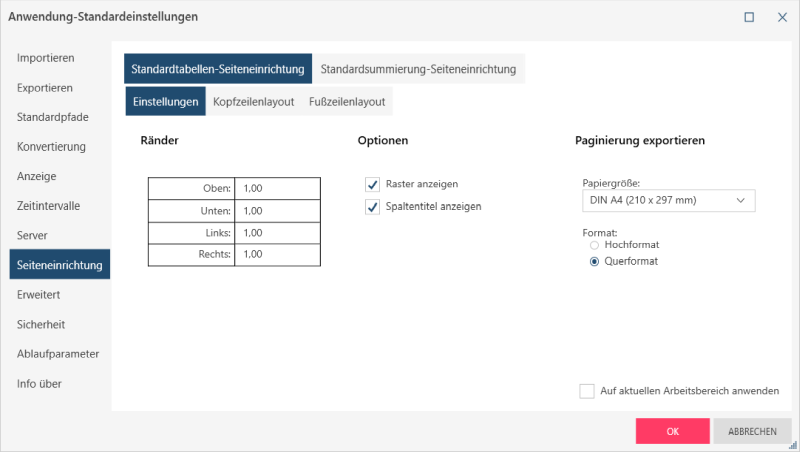Viewport: 800px width, 452px height.
Task: Select Zeitintervalle in the sidebar
Action: (48, 206)
